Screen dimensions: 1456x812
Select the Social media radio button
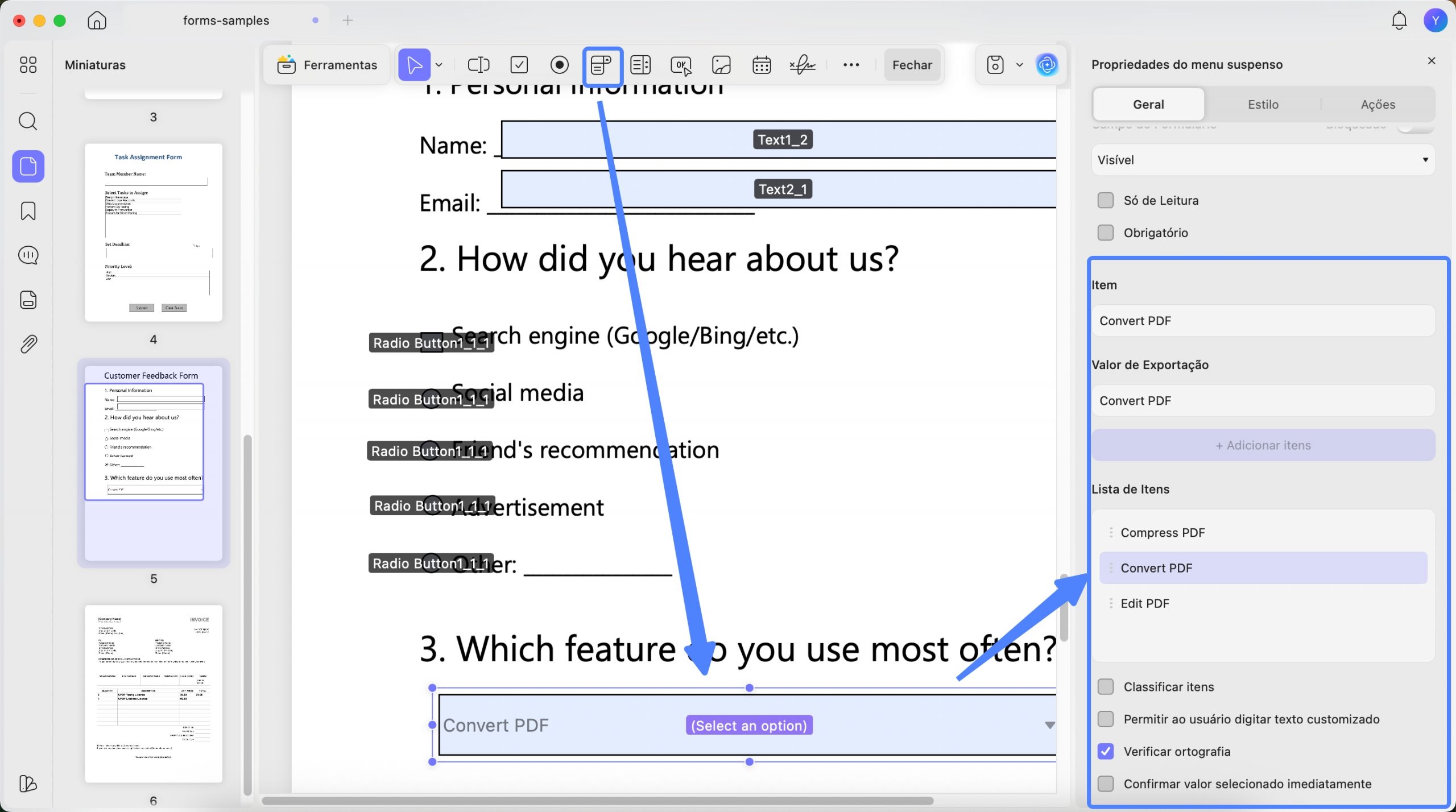point(432,399)
